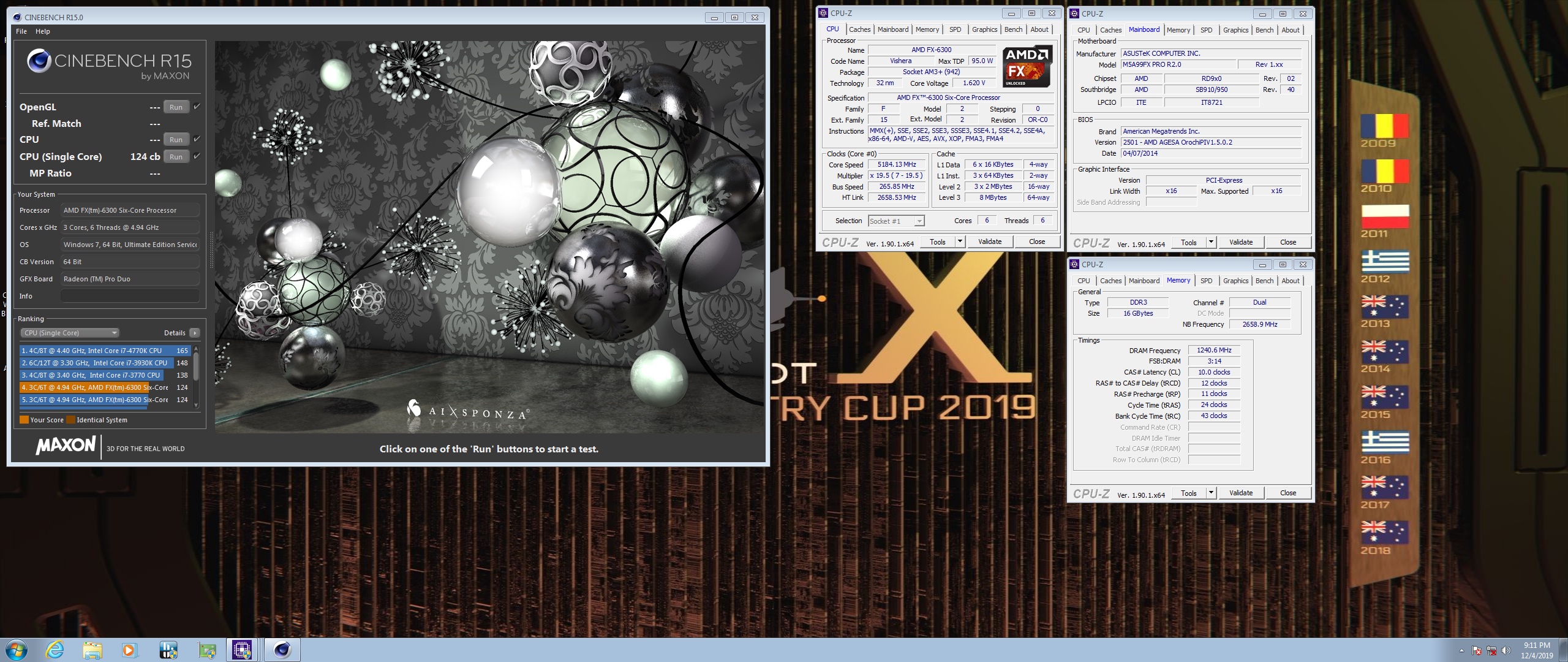
Task: Show hidden tray icons arrow
Action: 1461,650
